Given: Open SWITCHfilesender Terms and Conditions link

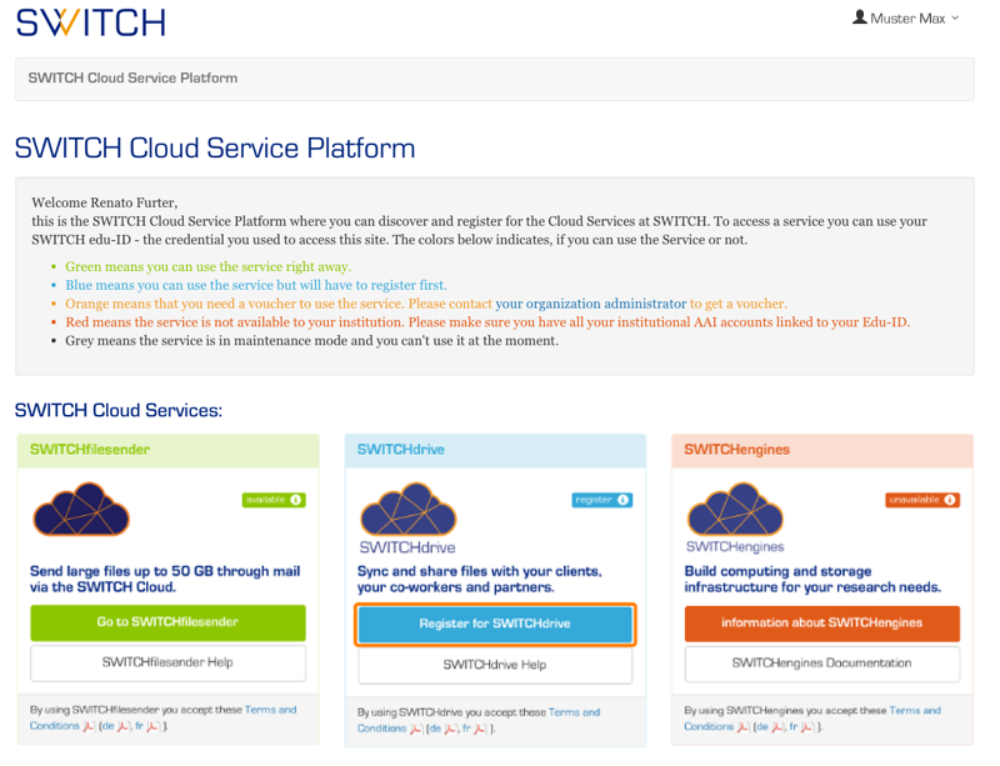Looking at the screenshot, I should (270, 709).
